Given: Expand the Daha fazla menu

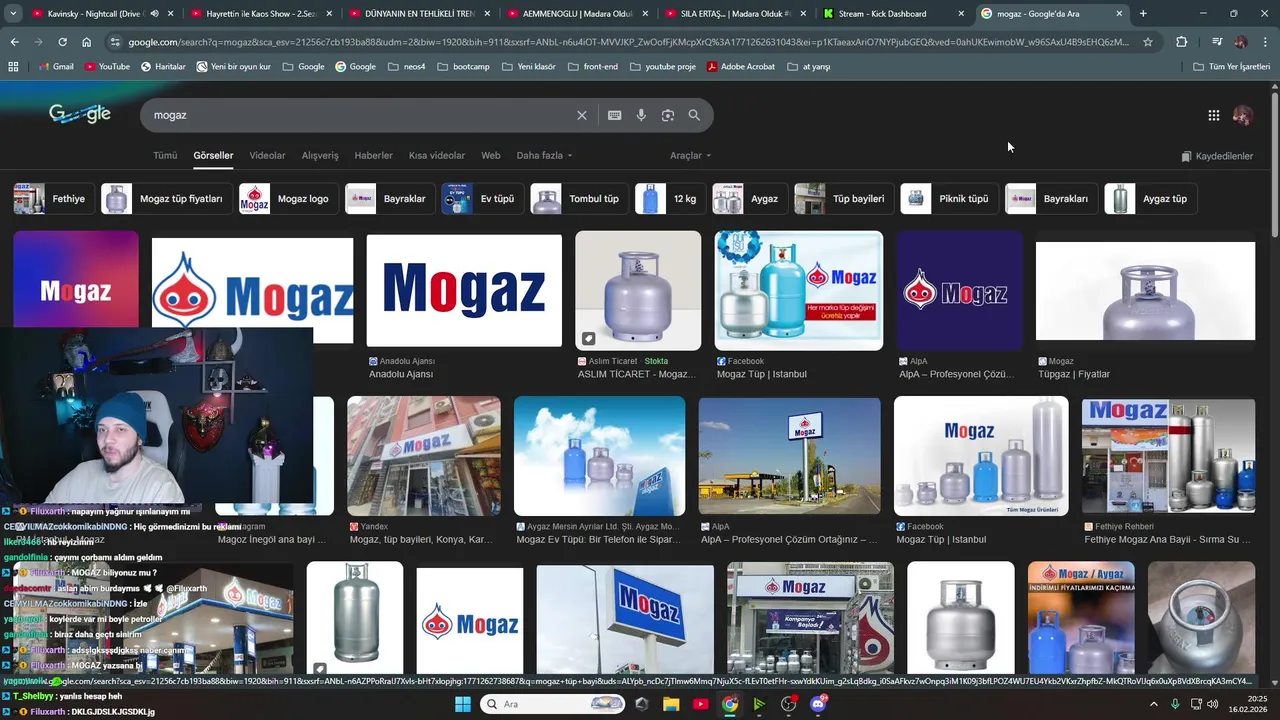Looking at the screenshot, I should 545,156.
